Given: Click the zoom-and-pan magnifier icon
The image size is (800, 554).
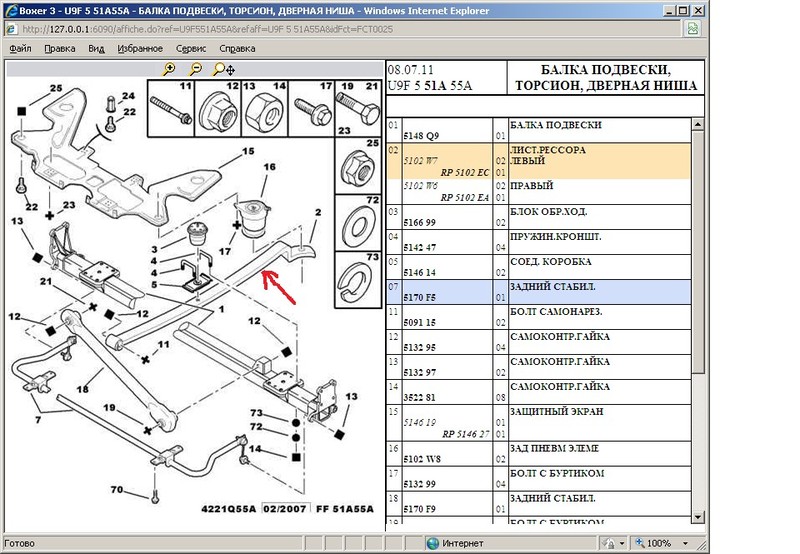Looking at the screenshot, I should [222, 69].
